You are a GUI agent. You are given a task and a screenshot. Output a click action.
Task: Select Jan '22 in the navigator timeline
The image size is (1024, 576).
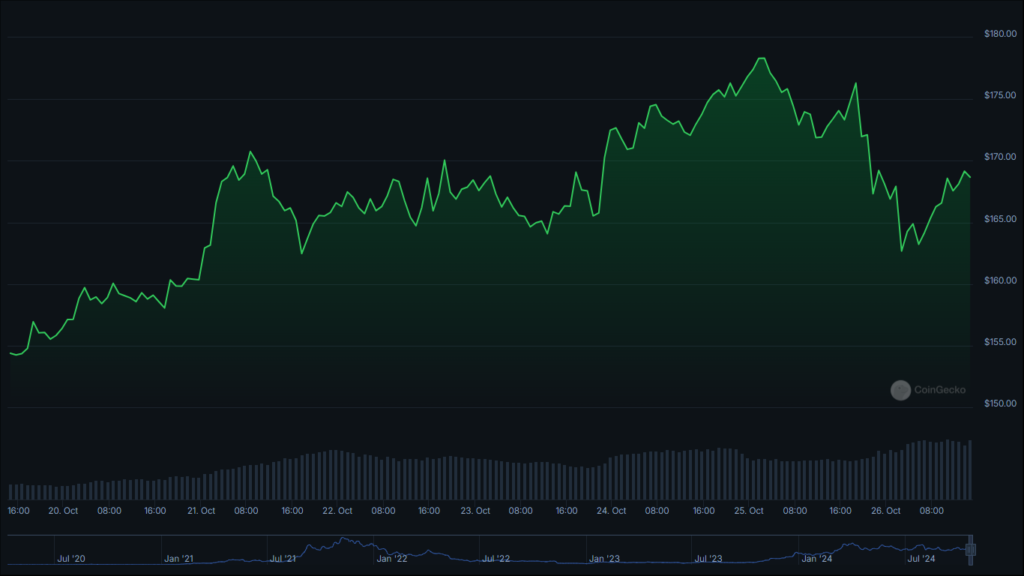click(x=392, y=558)
